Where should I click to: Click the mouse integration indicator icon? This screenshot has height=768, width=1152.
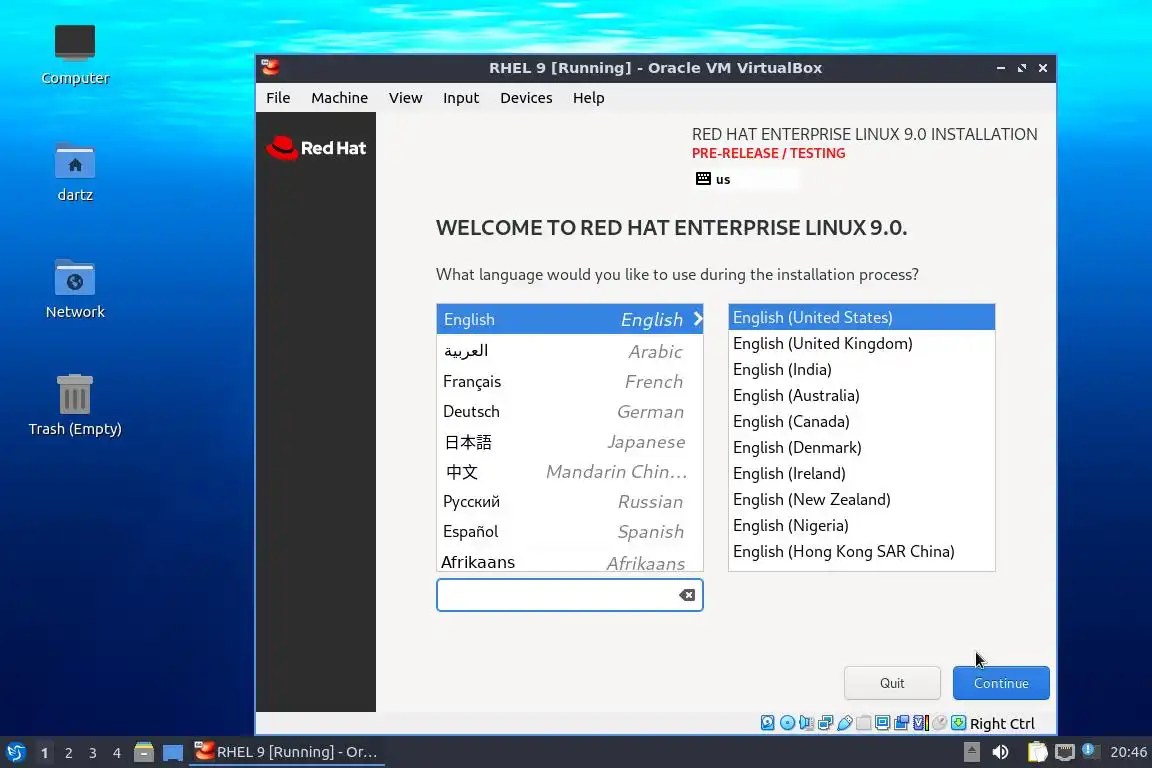coord(940,723)
